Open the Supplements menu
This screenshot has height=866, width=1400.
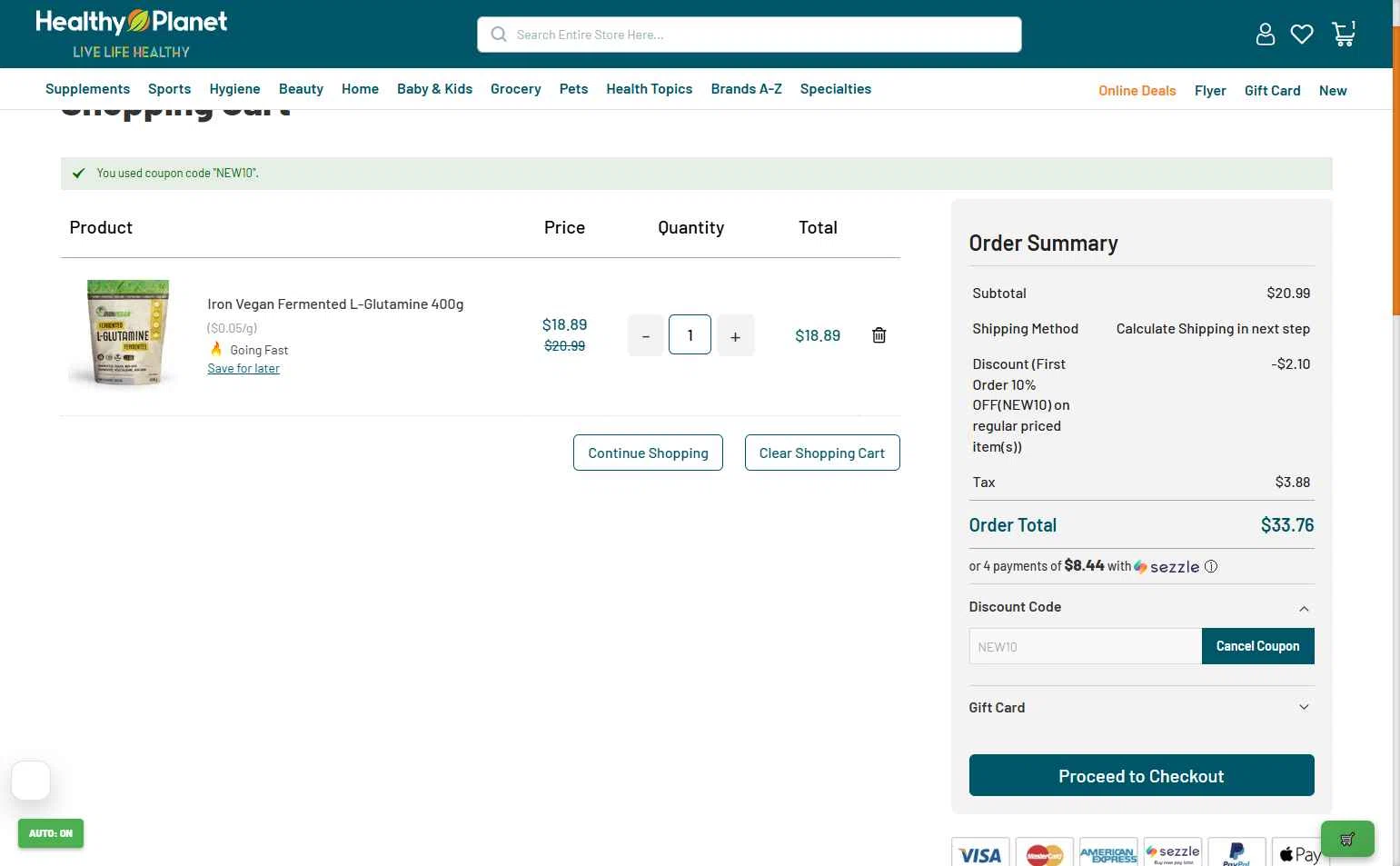pos(87,89)
